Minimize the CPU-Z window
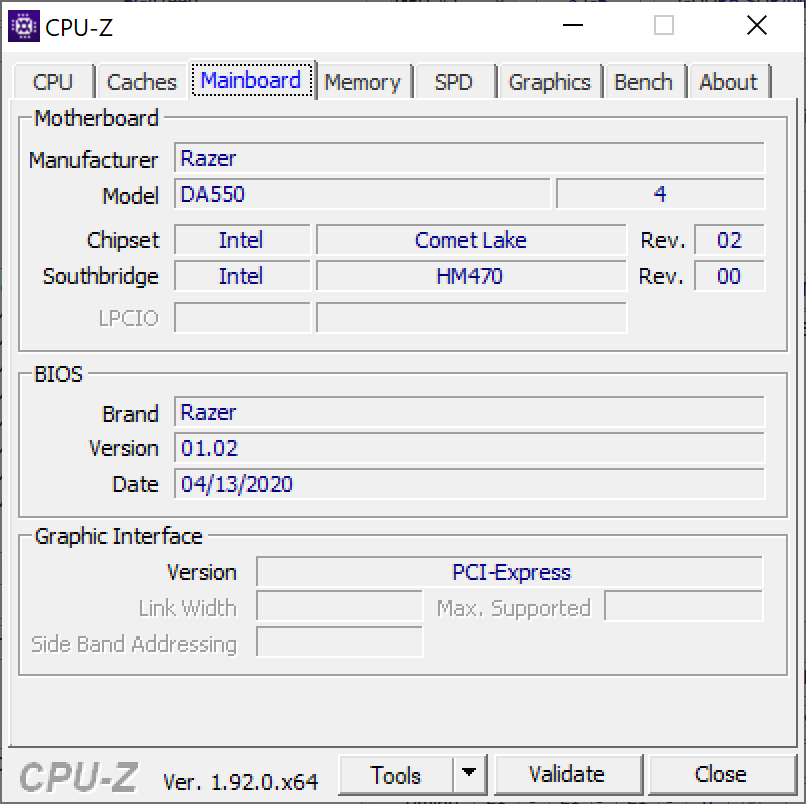806x804 pixels. pos(573,25)
